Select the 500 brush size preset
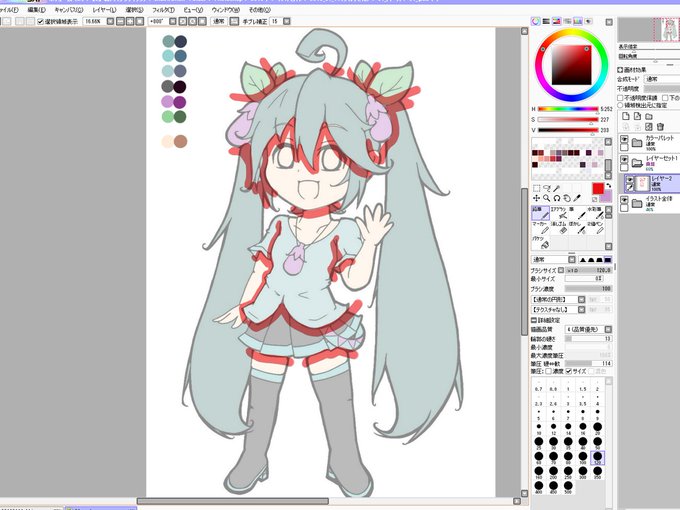The height and width of the screenshot is (510, 680). pos(568,487)
